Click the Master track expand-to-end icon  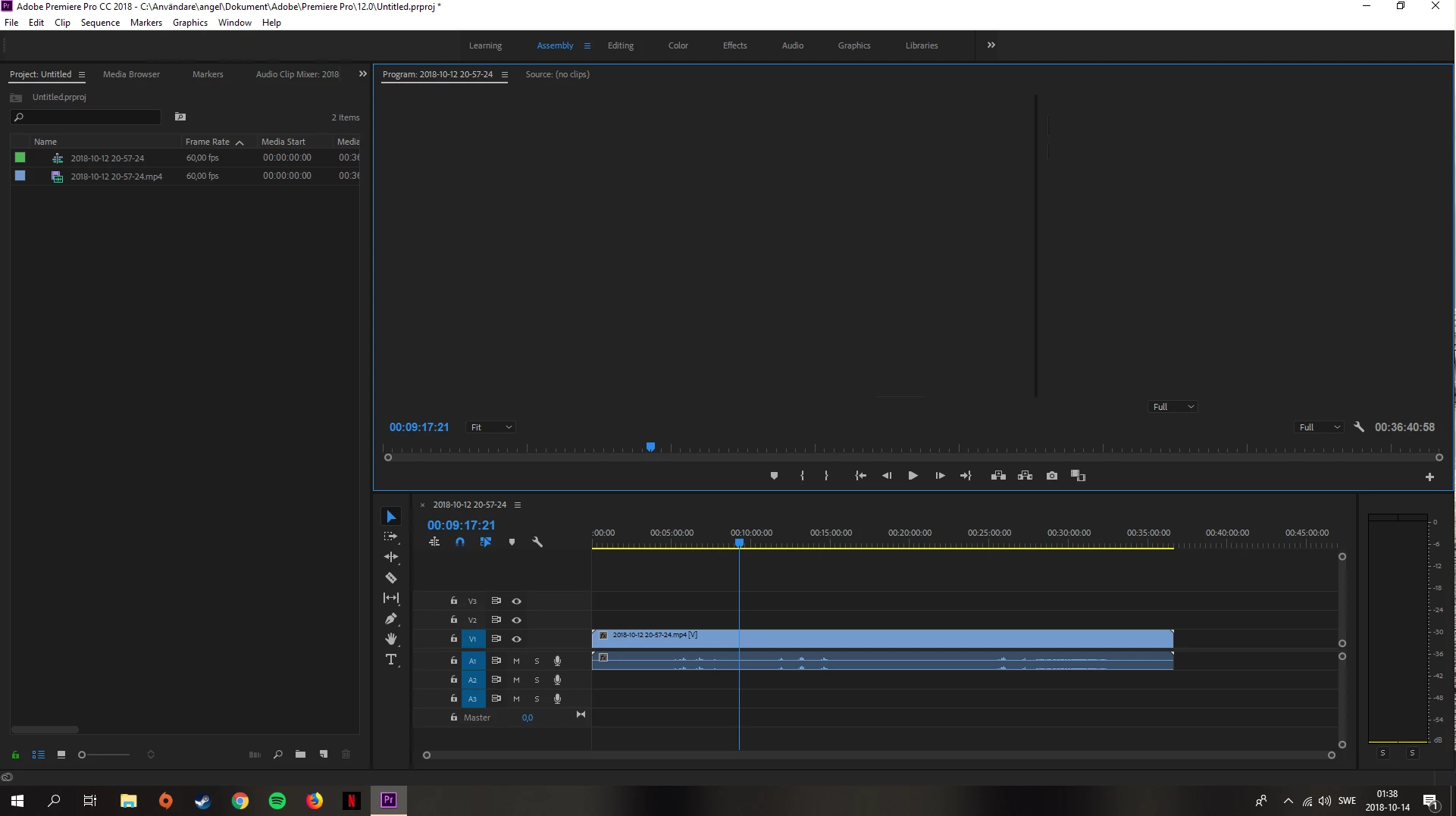pos(581,714)
